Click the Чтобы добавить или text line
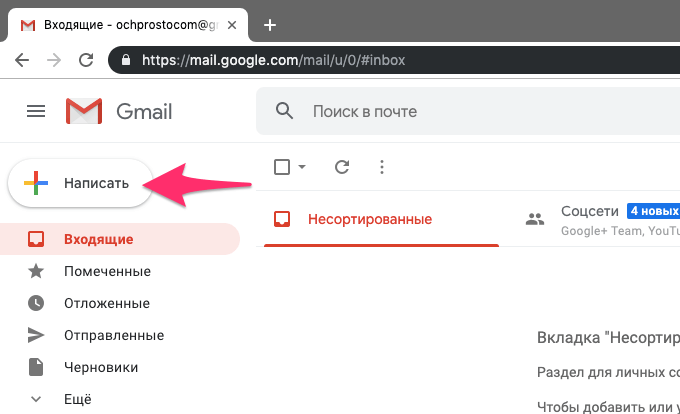 click(608, 407)
